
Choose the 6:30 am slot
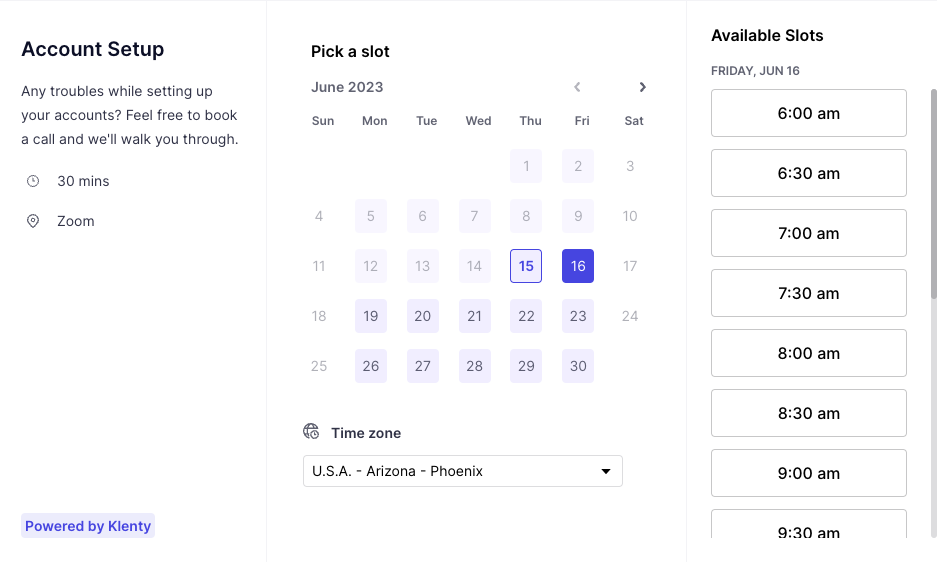808,173
